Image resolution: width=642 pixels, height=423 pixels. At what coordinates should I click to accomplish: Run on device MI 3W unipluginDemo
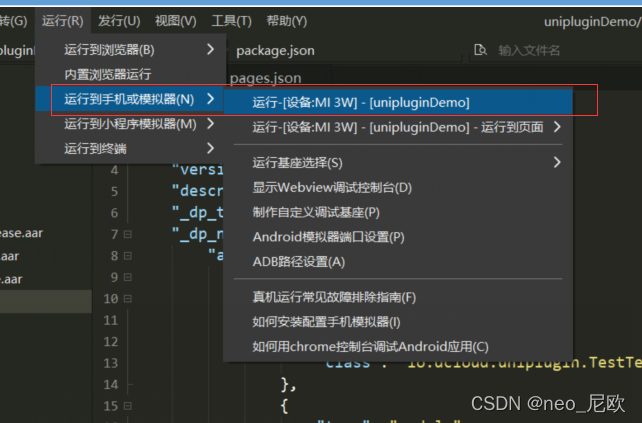point(398,102)
